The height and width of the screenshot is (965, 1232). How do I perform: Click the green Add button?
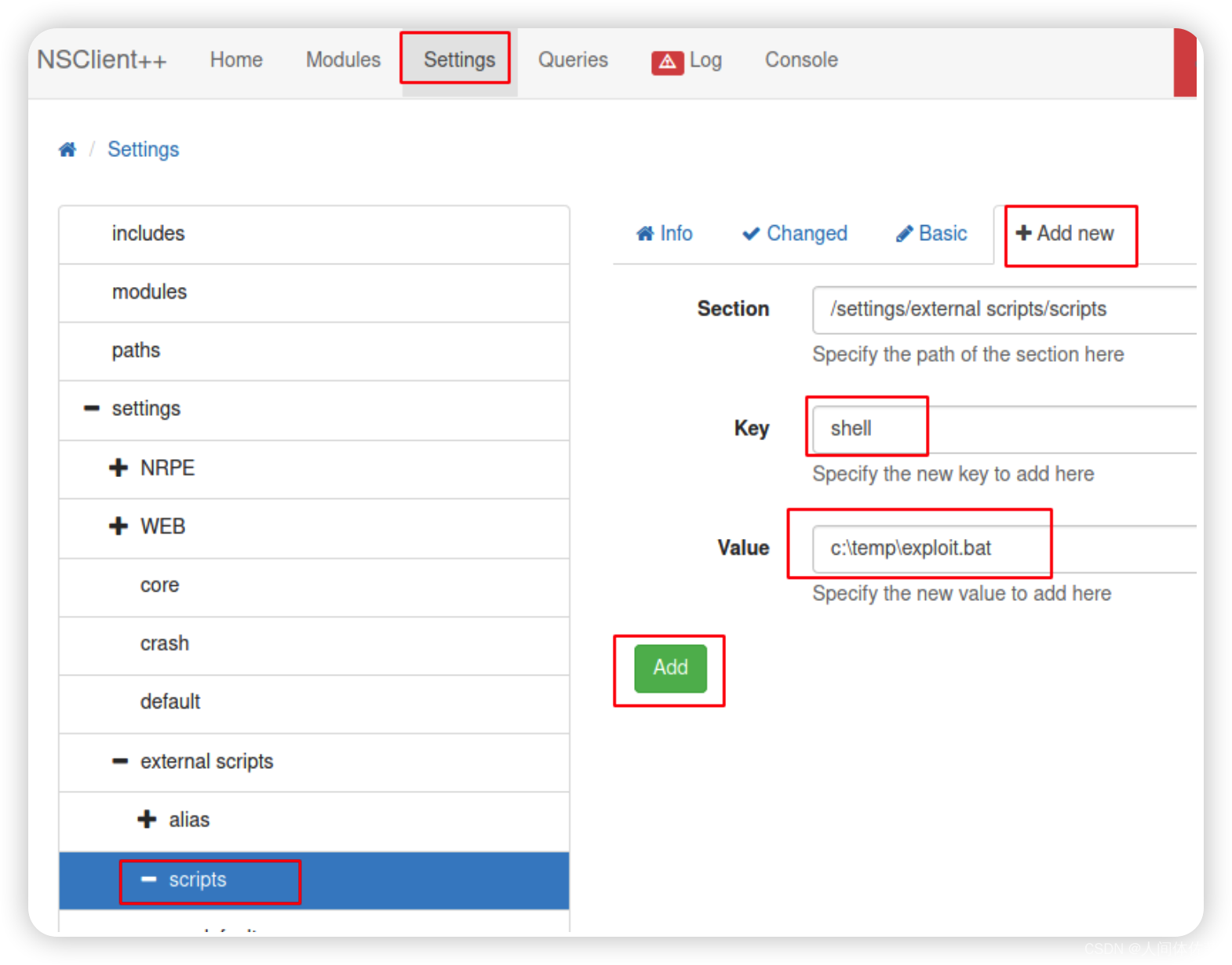tap(670, 668)
